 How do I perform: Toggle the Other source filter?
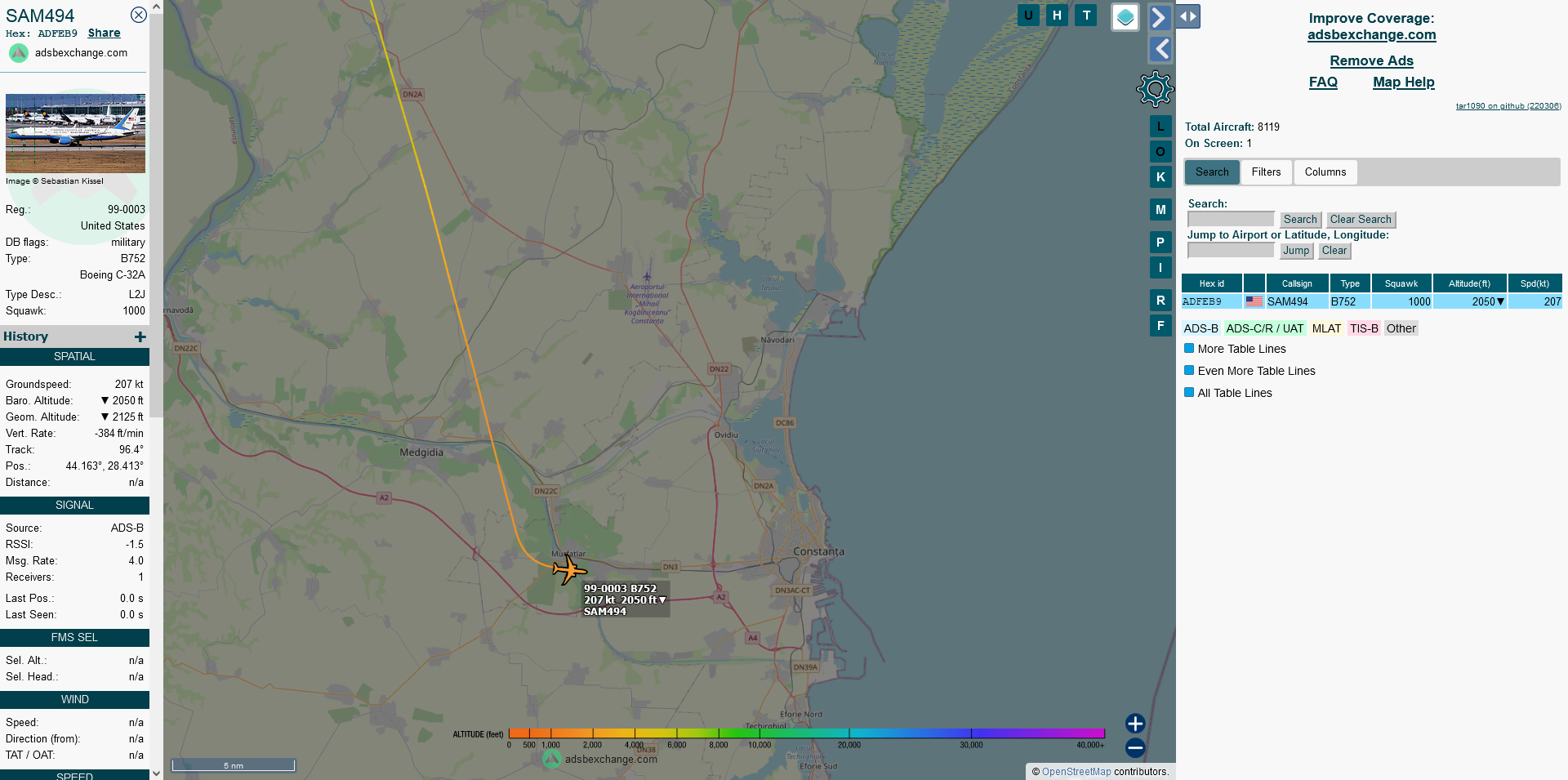pos(1401,328)
